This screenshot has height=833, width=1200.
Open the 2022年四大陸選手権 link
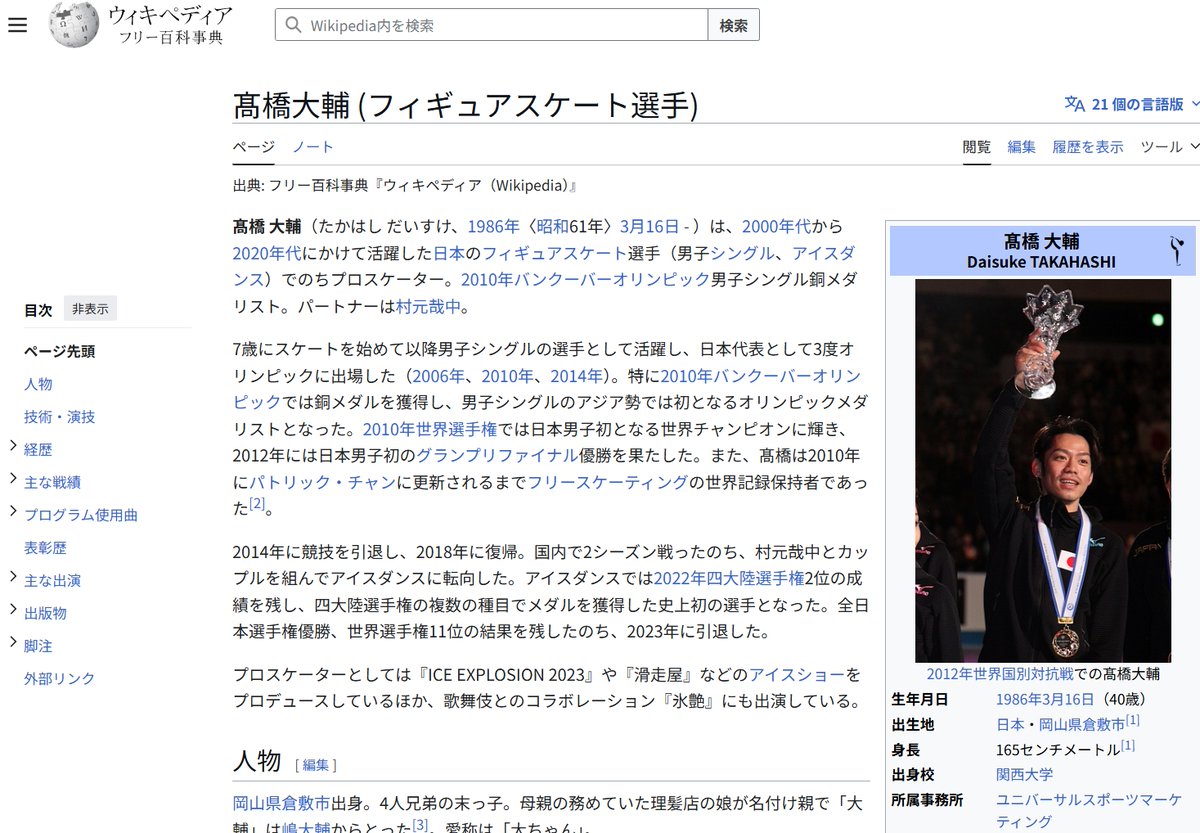(729, 578)
